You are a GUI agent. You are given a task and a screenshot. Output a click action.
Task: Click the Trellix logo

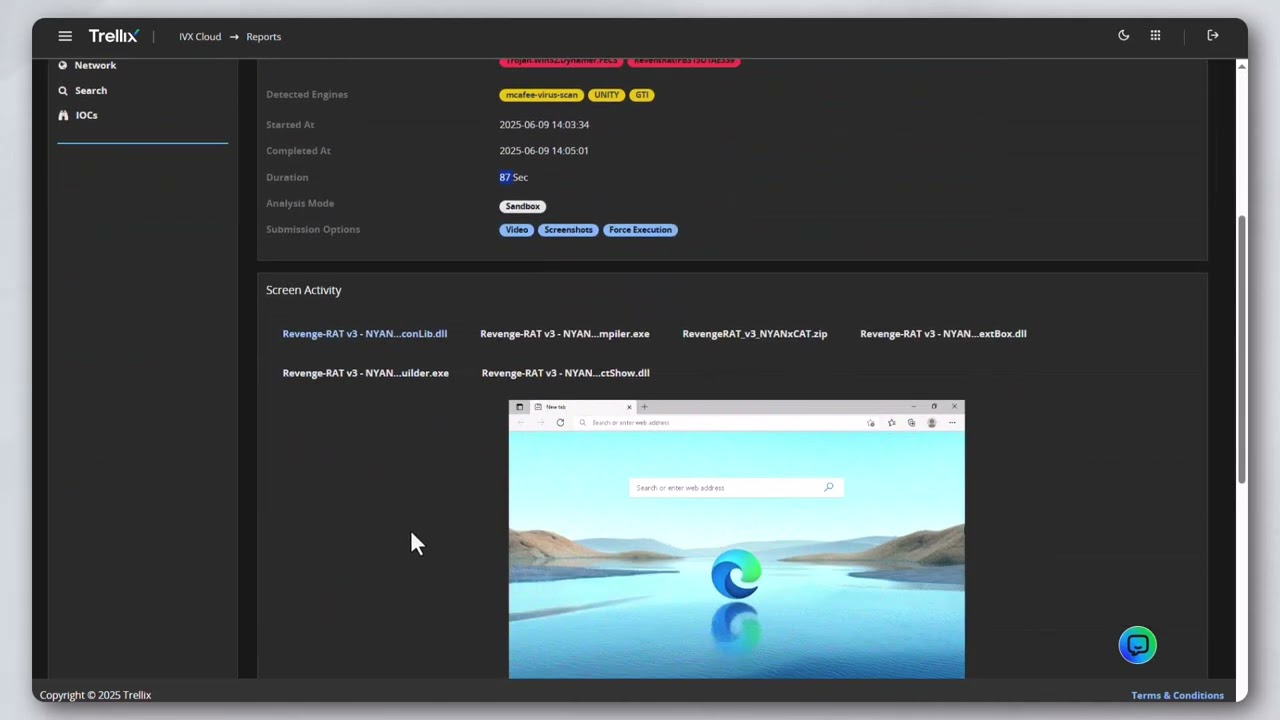(113, 36)
